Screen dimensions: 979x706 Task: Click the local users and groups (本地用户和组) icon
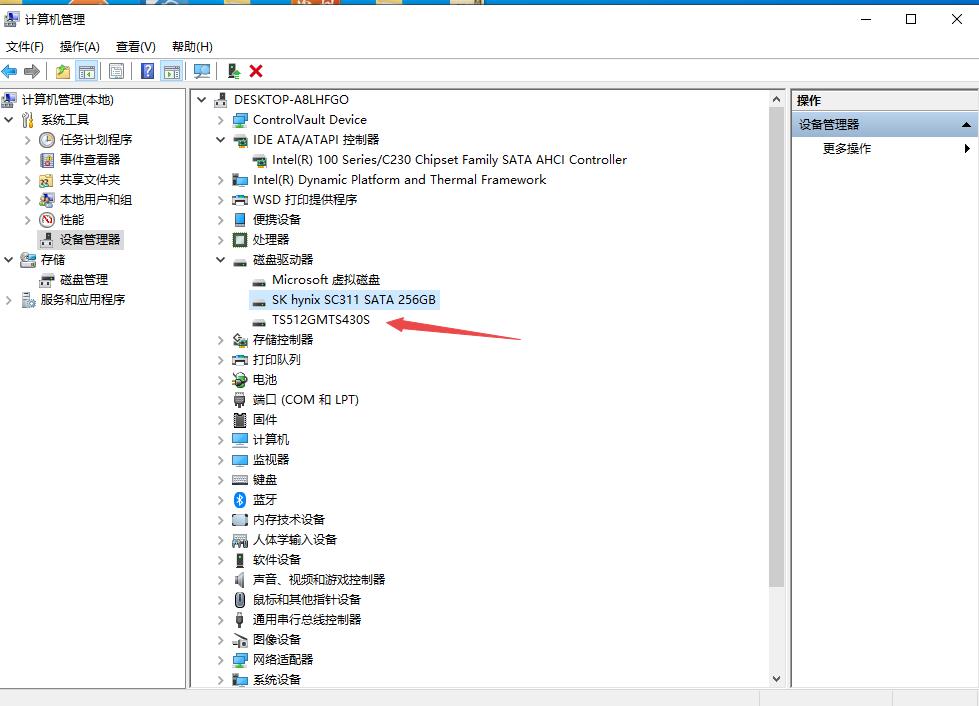(x=47, y=200)
